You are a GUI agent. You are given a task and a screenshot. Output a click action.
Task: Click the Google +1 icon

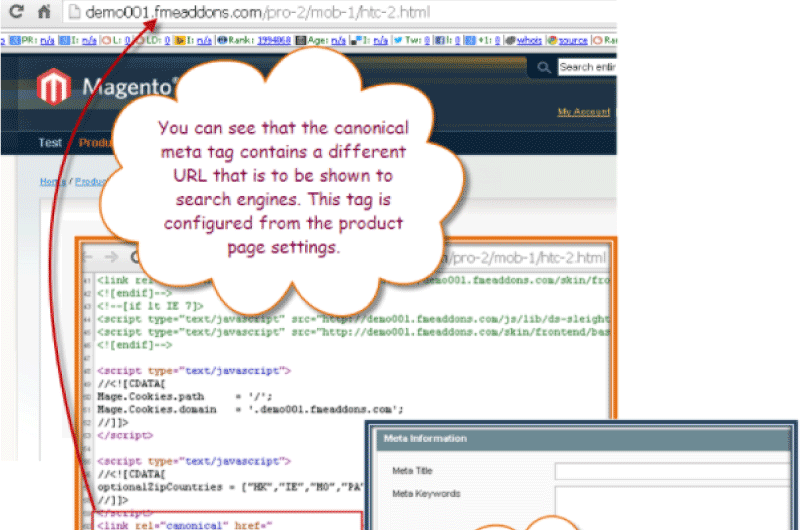point(470,40)
